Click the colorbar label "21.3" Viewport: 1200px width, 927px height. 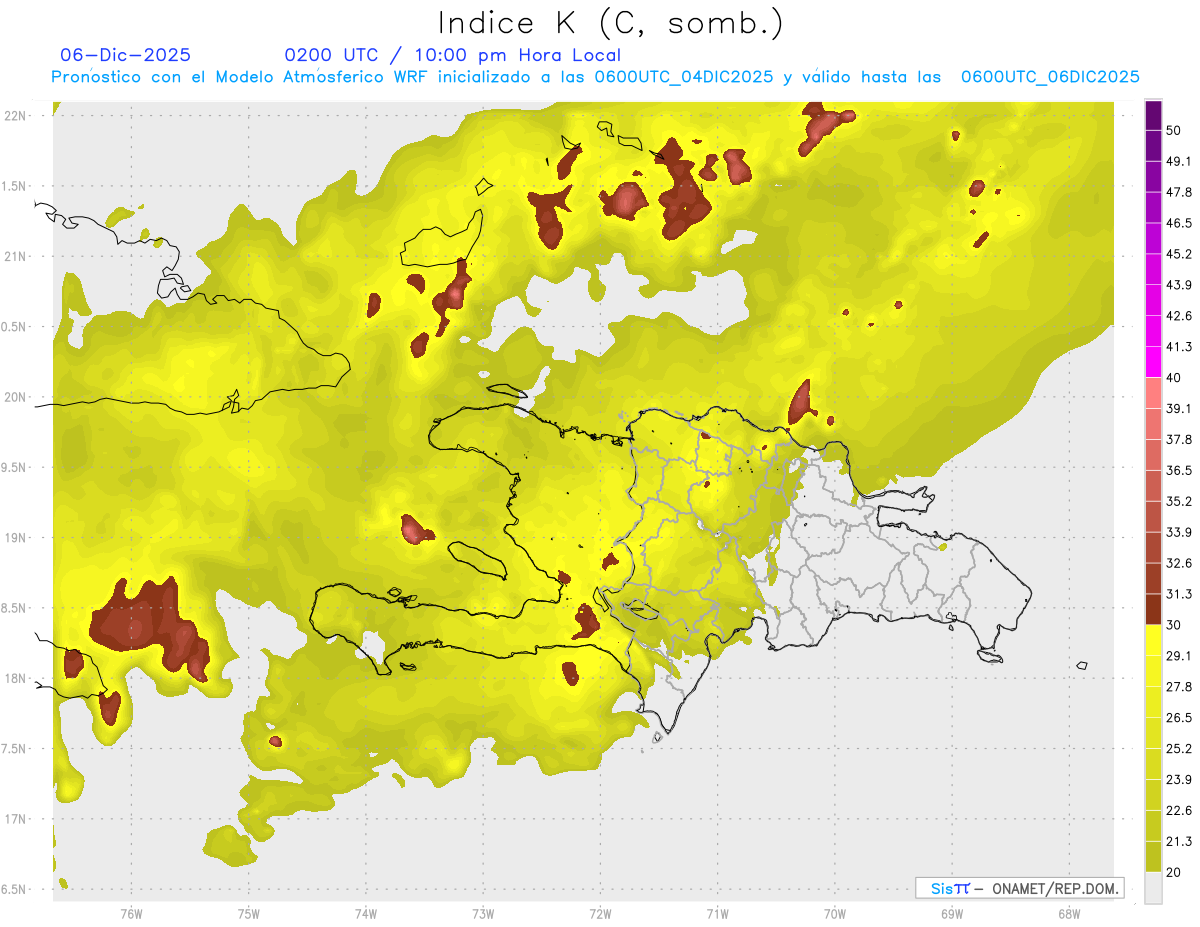point(1178,841)
